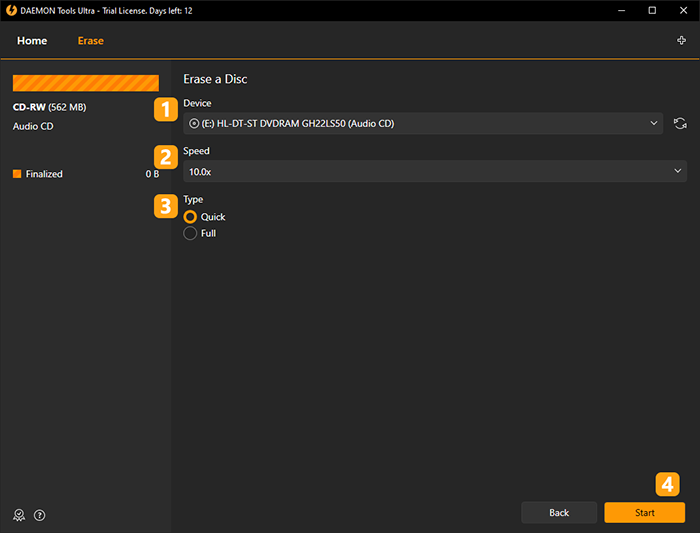Click the Erase a Disc heading

click(215, 79)
